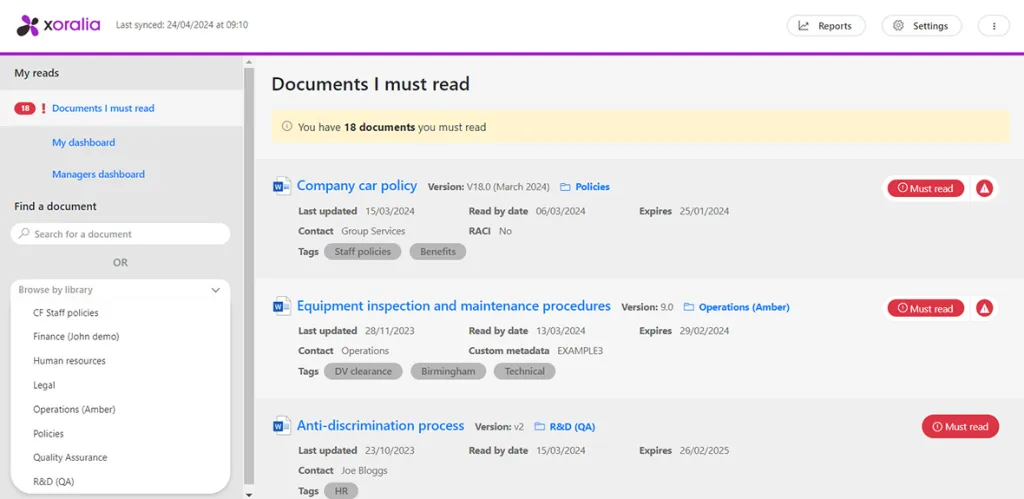Click warning icon for Equipment inspection procedures

(x=984, y=309)
